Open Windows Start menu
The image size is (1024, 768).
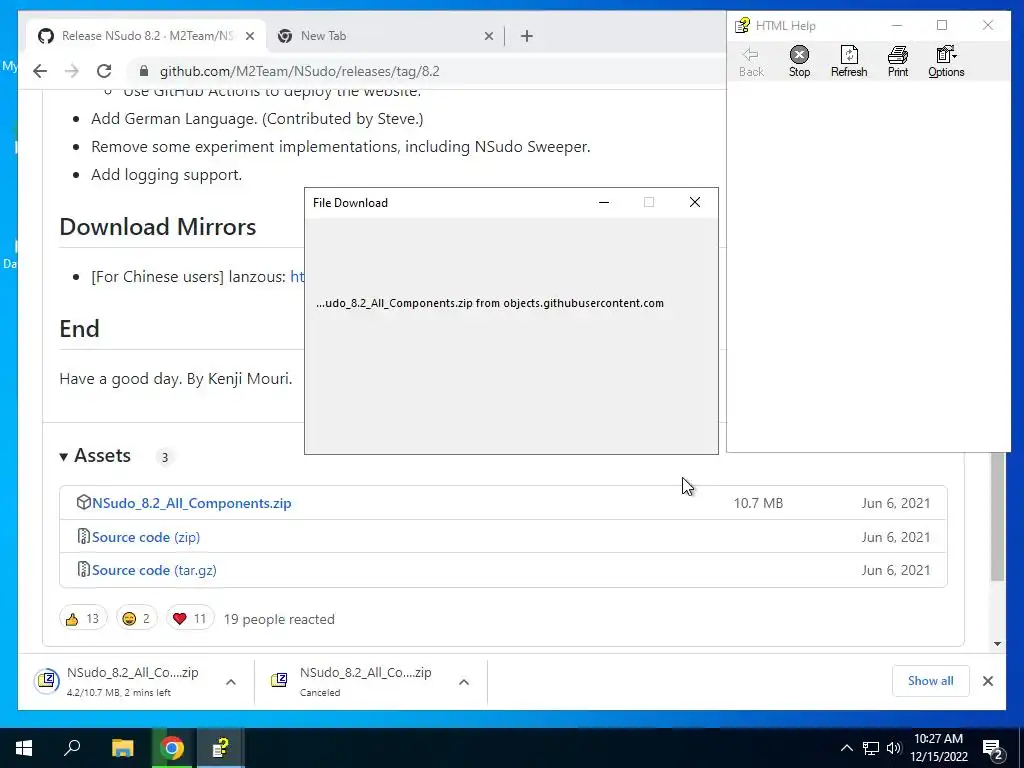coord(24,748)
